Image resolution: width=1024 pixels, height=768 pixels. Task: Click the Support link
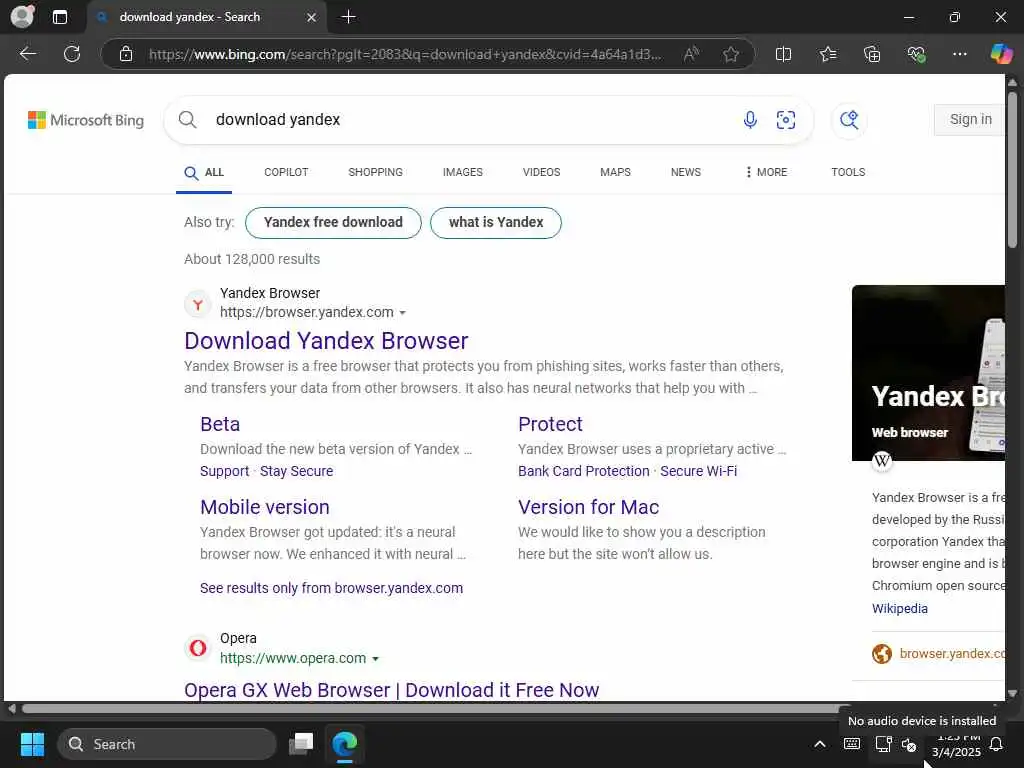pyautogui.click(x=225, y=471)
